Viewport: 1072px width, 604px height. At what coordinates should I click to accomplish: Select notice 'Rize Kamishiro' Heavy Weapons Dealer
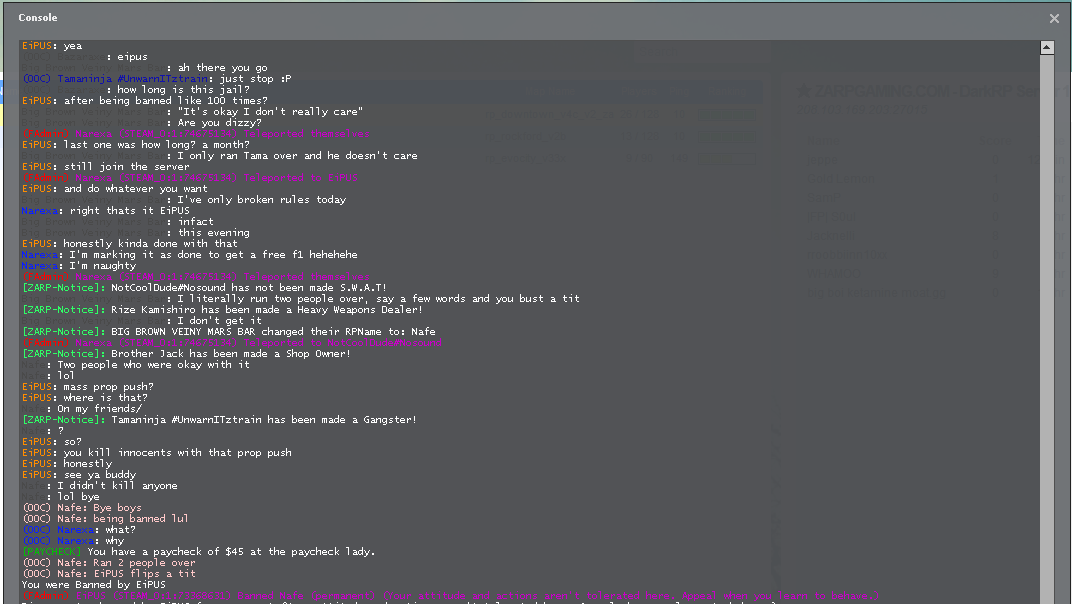pos(223,309)
